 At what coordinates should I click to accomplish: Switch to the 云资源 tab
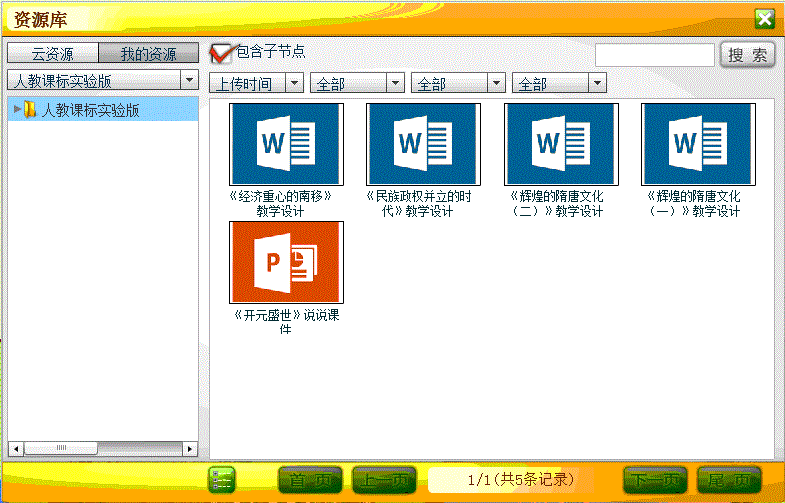(x=54, y=54)
